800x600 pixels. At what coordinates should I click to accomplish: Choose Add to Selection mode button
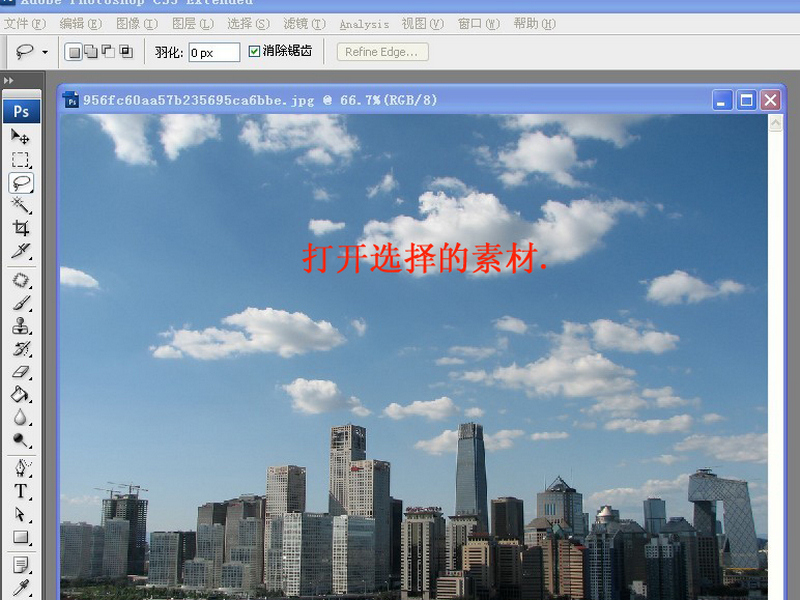[x=91, y=52]
